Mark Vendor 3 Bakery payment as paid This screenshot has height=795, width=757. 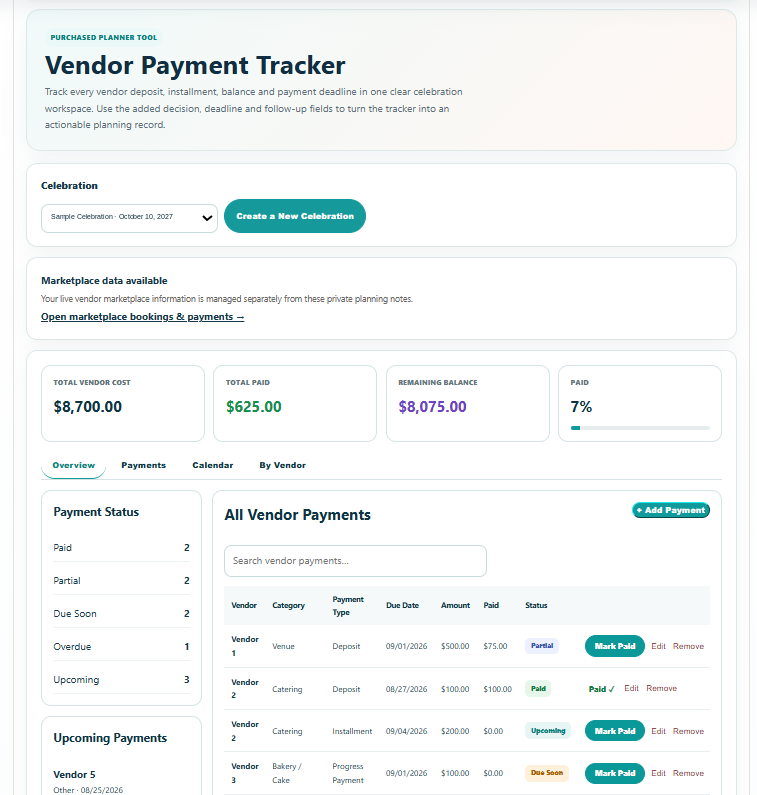point(615,773)
